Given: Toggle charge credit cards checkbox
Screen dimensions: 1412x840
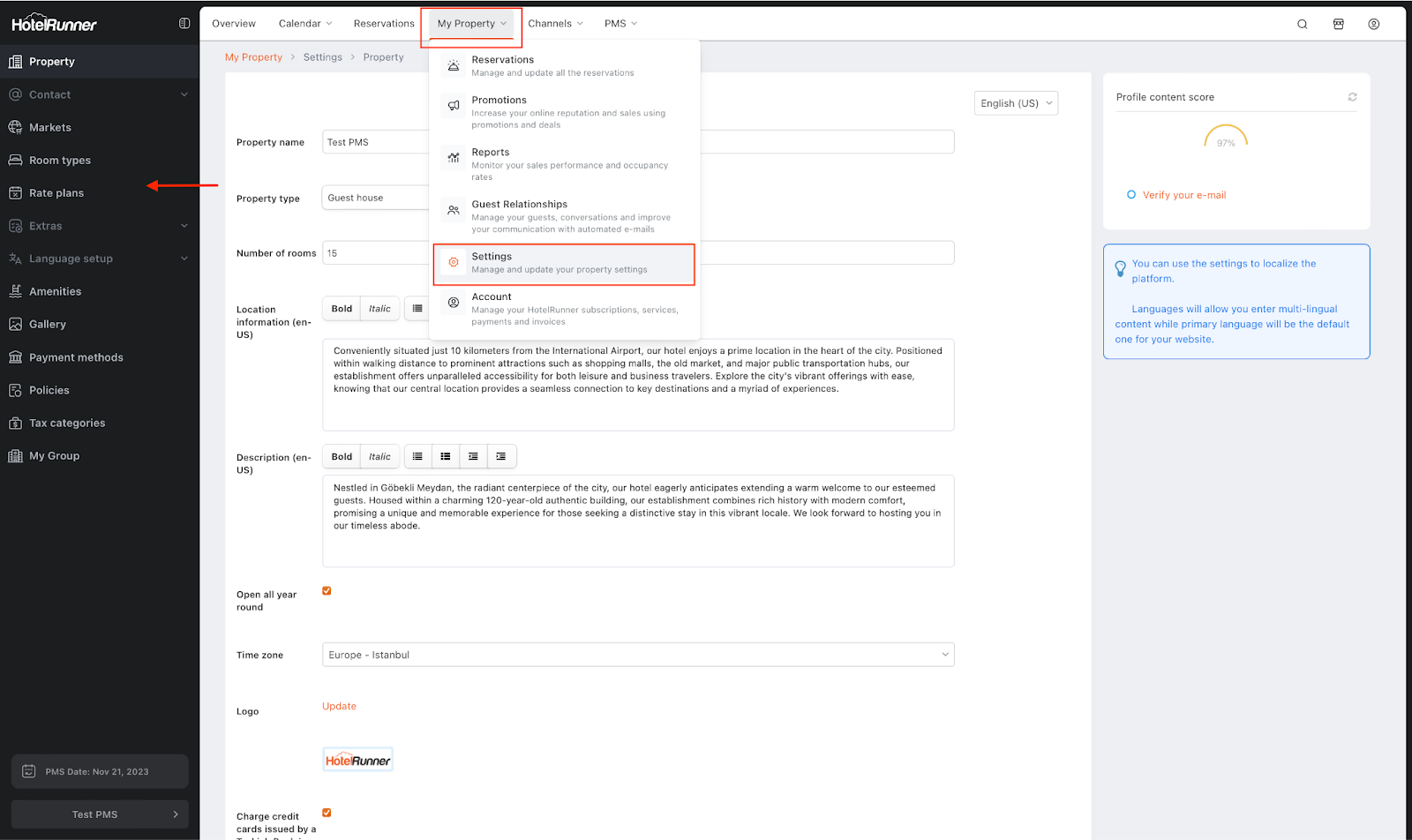Looking at the screenshot, I should tap(327, 813).
